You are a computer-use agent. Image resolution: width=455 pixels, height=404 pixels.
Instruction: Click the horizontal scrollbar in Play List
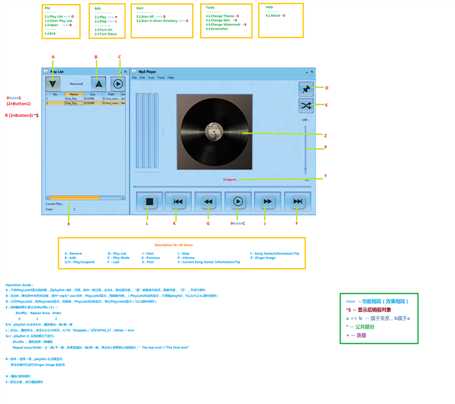point(85,198)
